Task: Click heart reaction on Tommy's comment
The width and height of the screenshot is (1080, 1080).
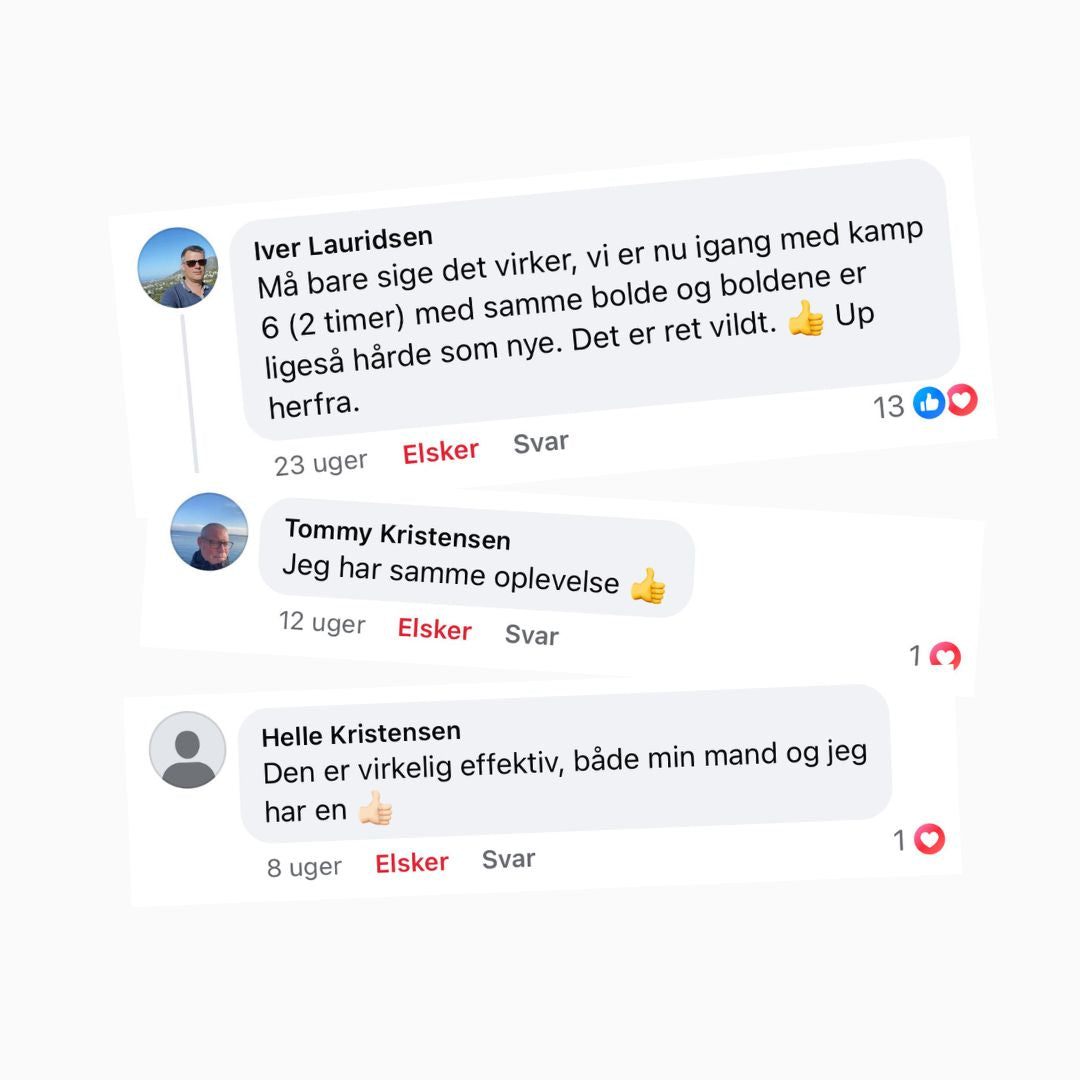Action: coord(945,656)
